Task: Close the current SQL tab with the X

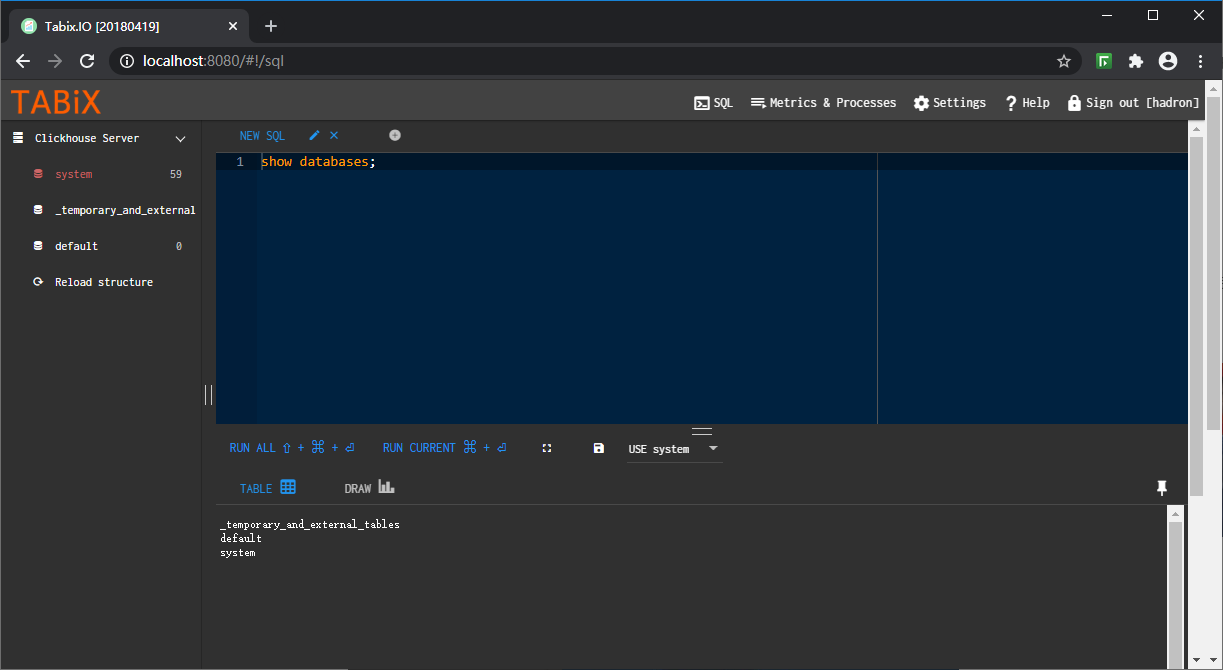Action: pyautogui.click(x=333, y=135)
